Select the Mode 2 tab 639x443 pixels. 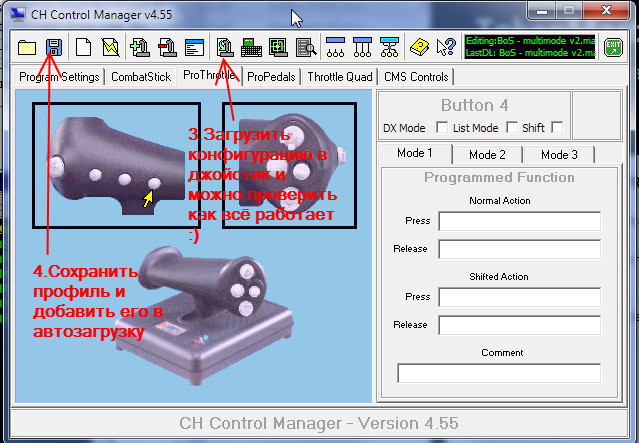click(487, 155)
